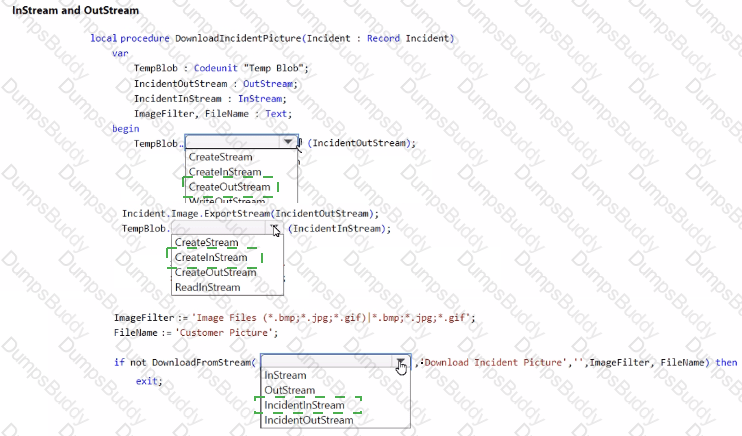Open the second TempBlob dropdown arrow
742x436 pixels.
pos(275,229)
